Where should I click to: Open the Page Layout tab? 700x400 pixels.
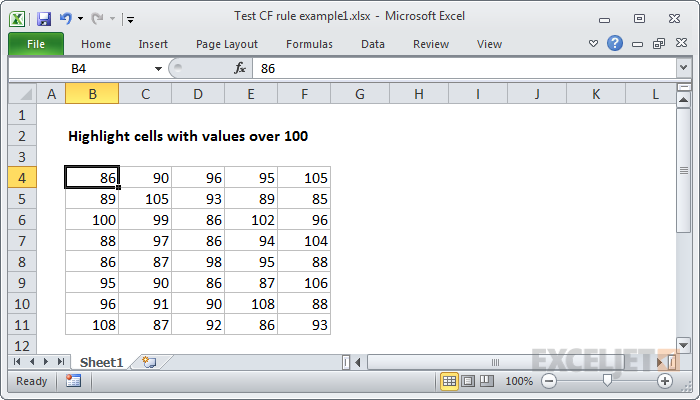[227, 44]
